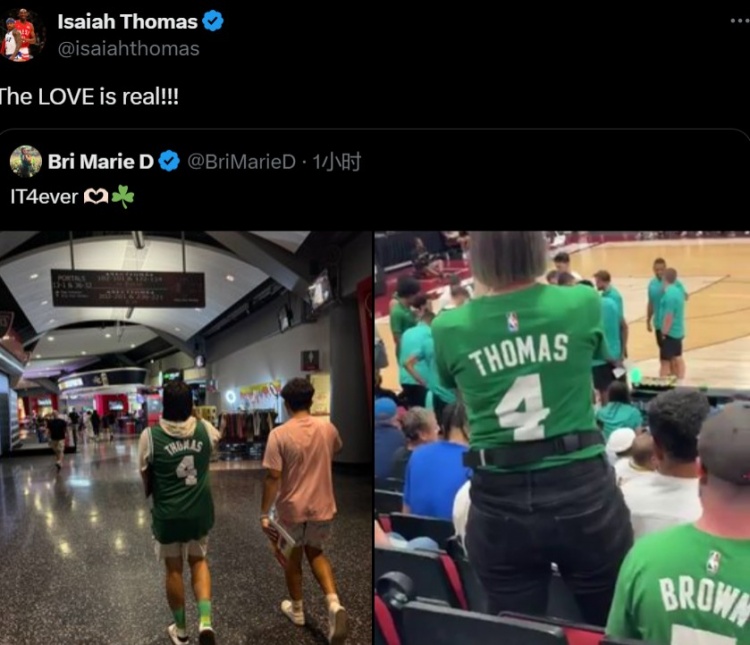Click the IT4ever quoted tweet text

point(44,197)
